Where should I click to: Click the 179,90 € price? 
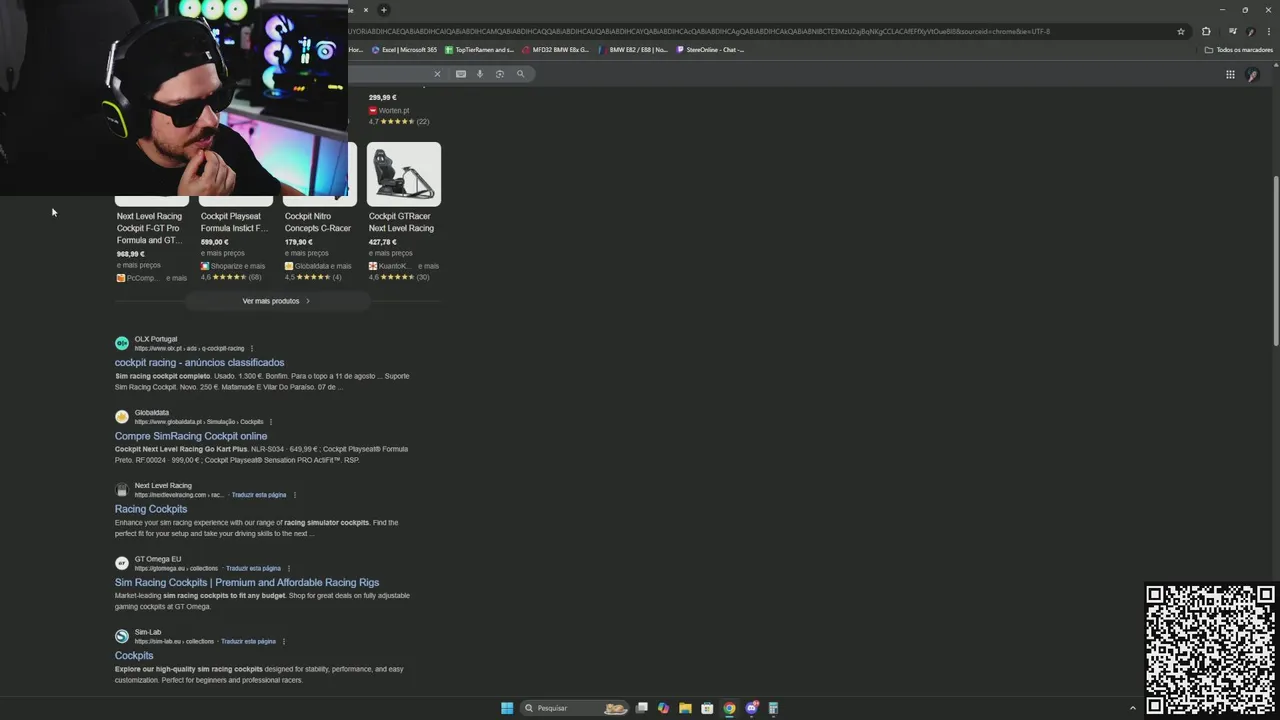[299, 242]
